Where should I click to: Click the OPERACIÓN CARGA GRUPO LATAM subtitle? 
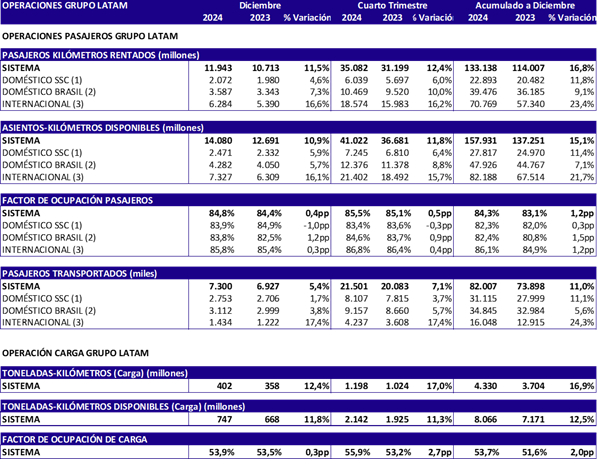[75, 353]
